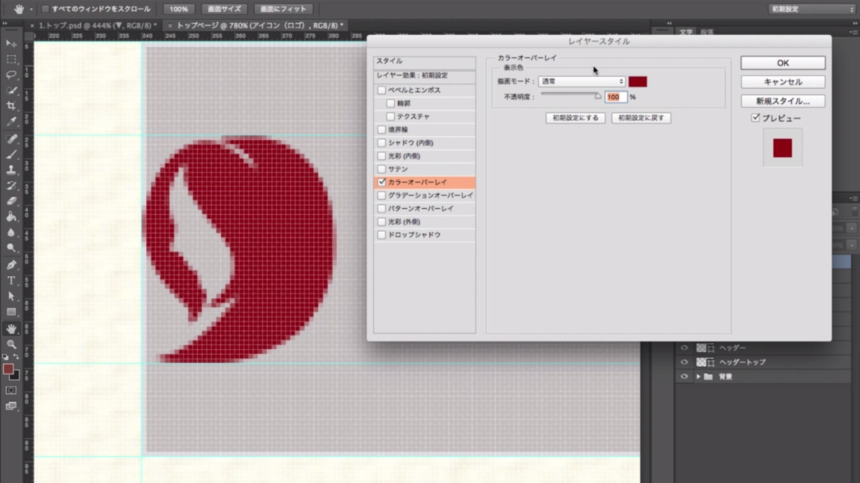Close the 1.トップ.psd document tab
This screenshot has width=860, height=483.
(32, 26)
